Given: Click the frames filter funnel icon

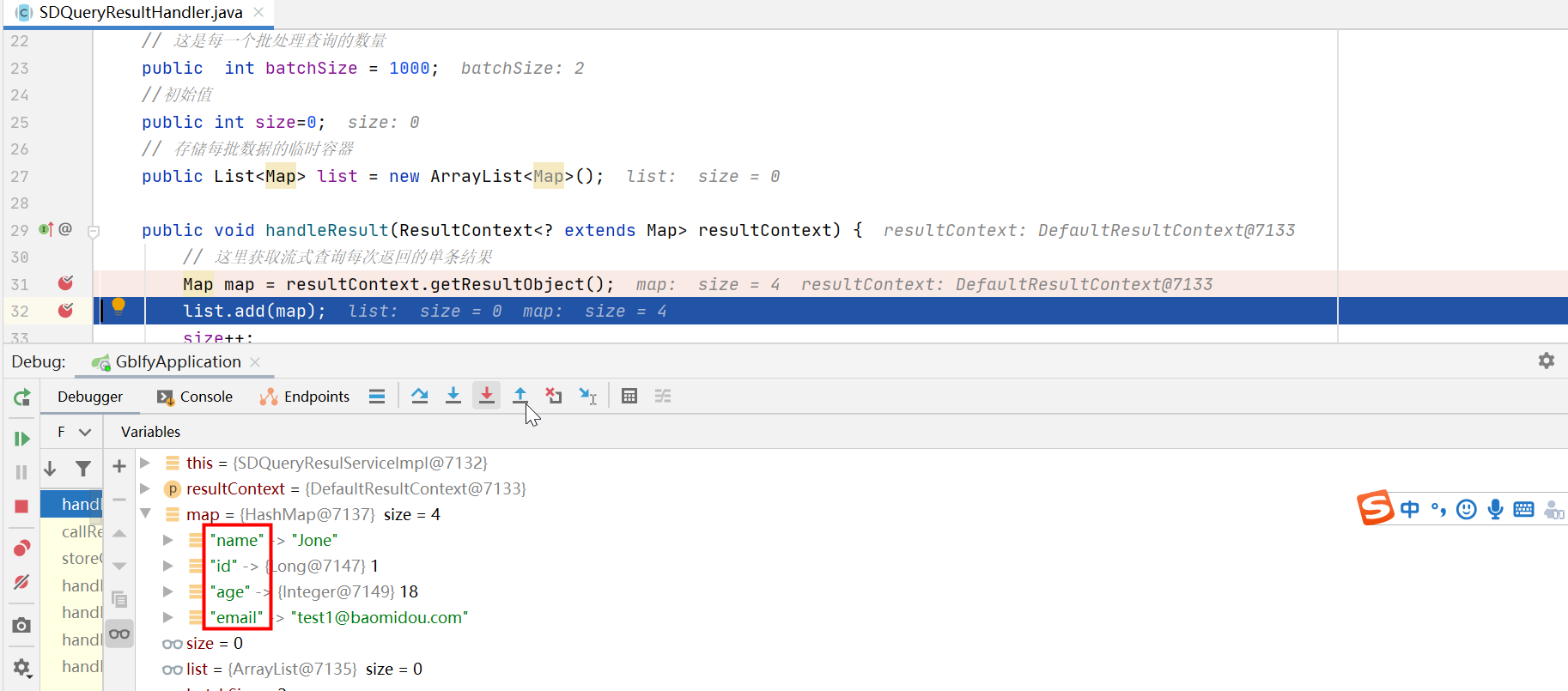Looking at the screenshot, I should [x=83, y=468].
